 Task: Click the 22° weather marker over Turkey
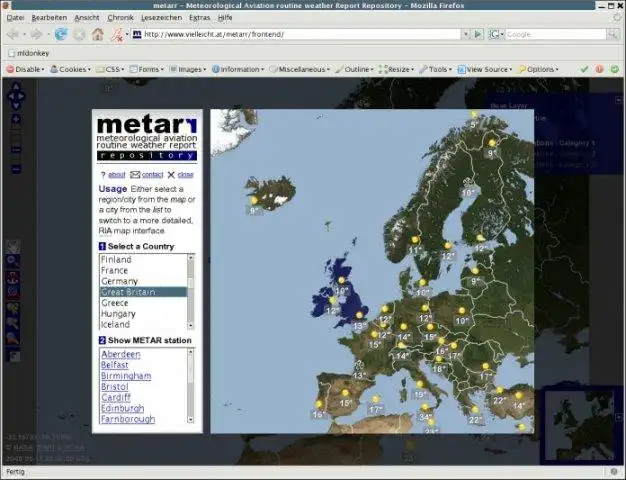tap(499, 391)
